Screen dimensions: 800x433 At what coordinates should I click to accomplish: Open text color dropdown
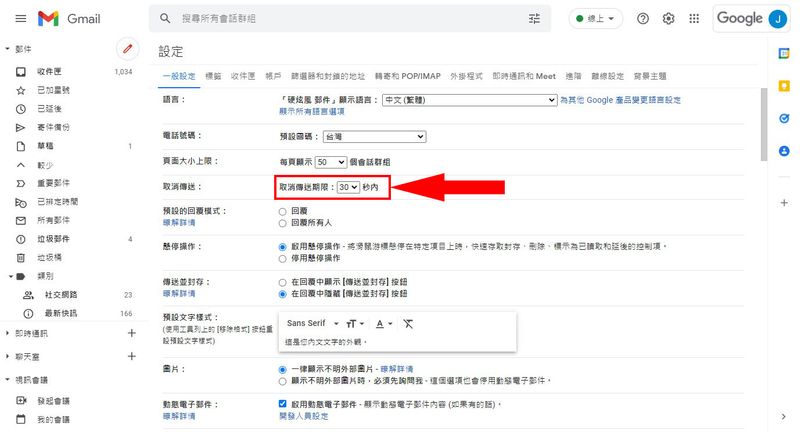384,323
